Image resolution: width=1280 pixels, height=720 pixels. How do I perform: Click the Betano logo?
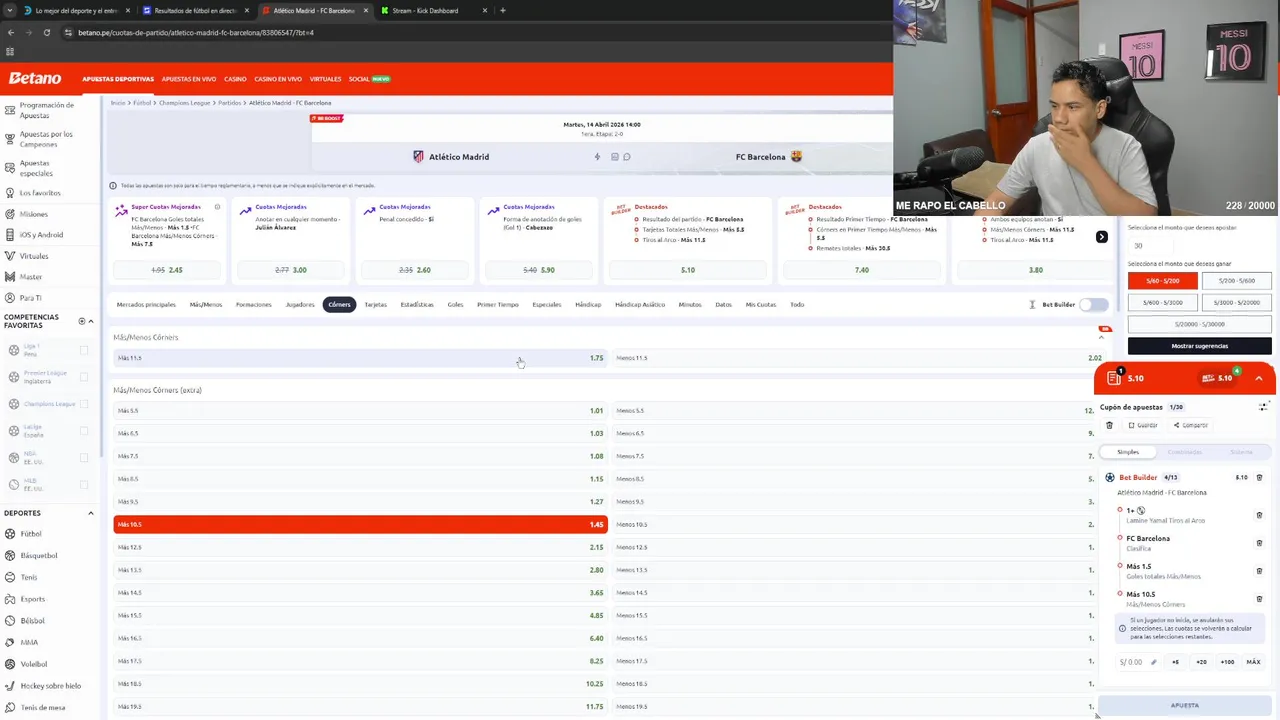coord(35,78)
